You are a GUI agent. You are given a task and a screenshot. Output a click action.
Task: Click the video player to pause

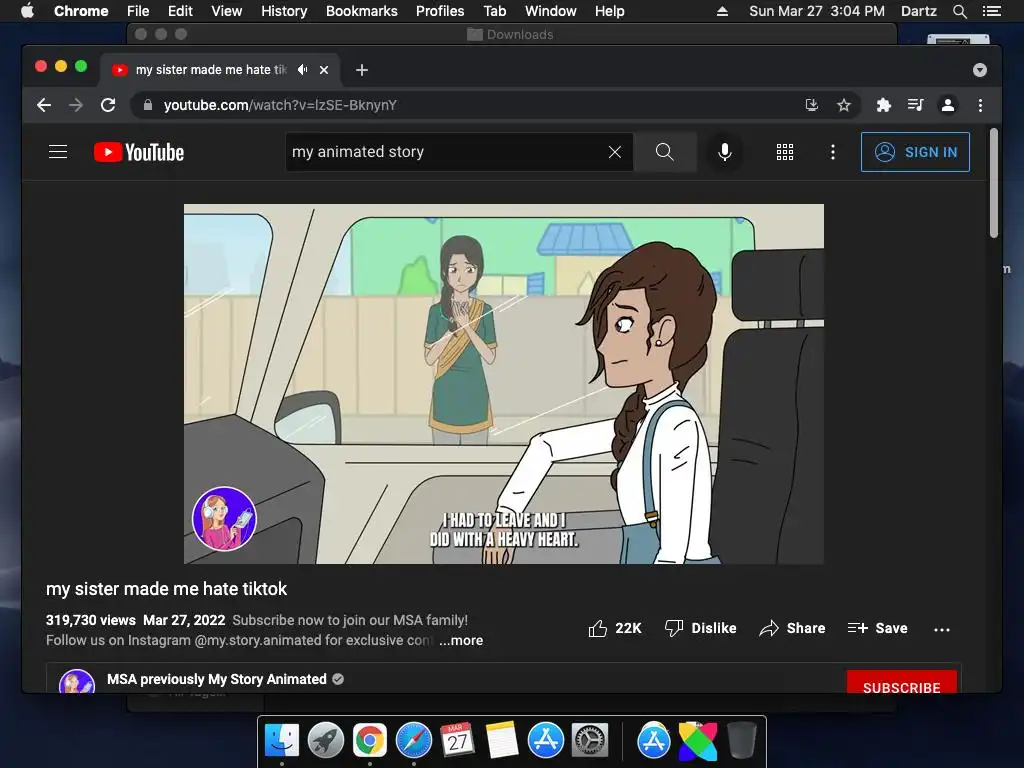pyautogui.click(x=504, y=384)
